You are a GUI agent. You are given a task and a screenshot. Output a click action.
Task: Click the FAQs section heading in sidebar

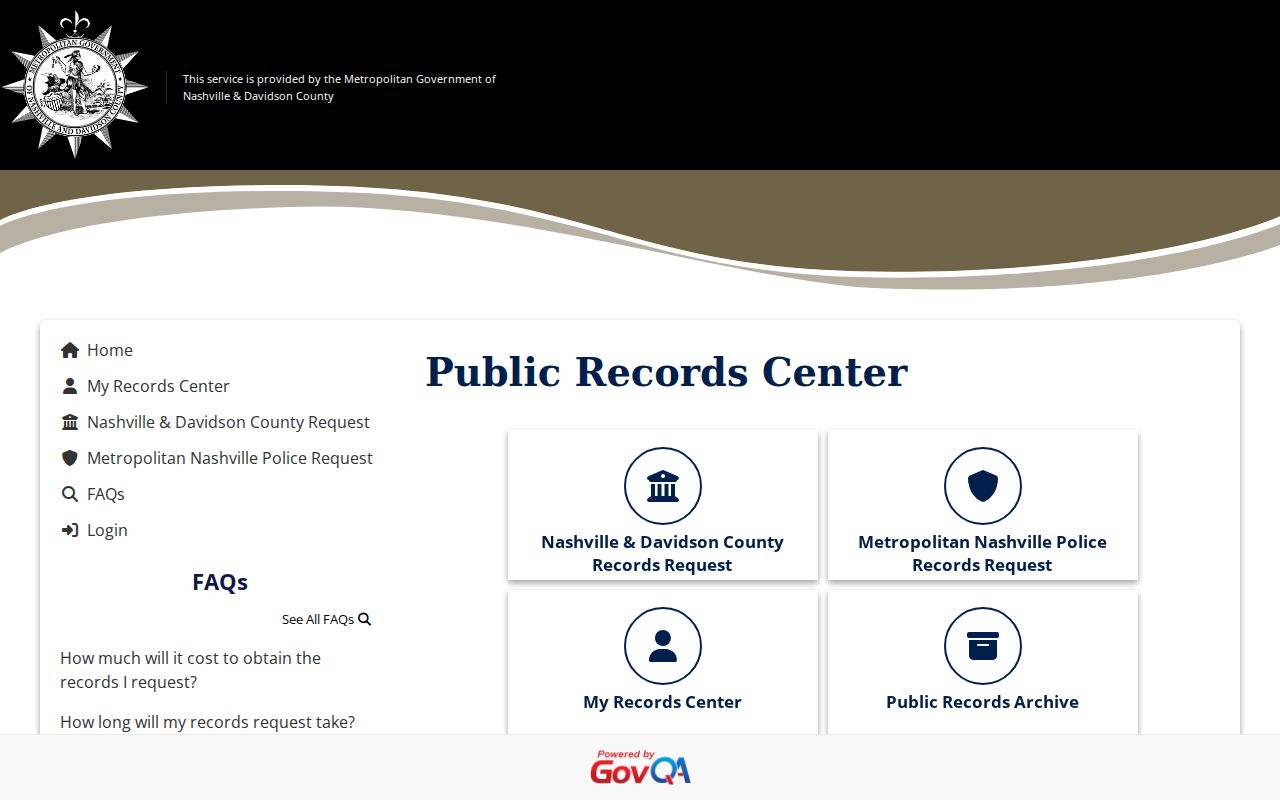[x=220, y=582]
